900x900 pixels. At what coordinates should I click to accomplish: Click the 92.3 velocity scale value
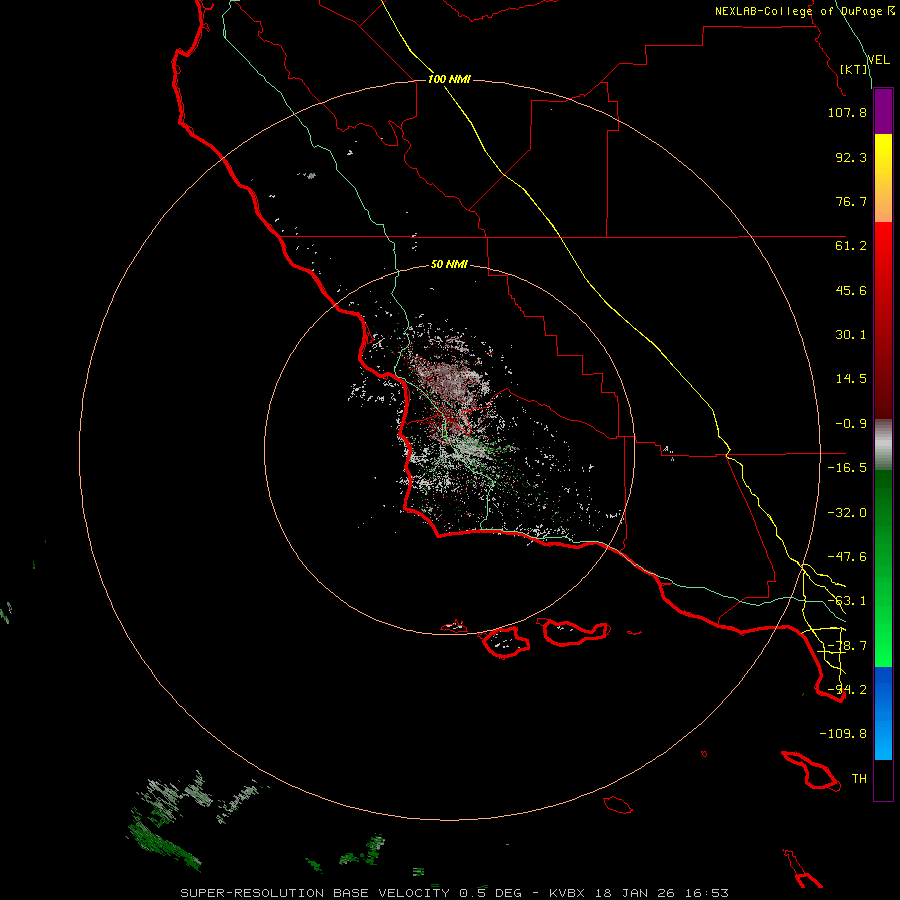(x=851, y=157)
